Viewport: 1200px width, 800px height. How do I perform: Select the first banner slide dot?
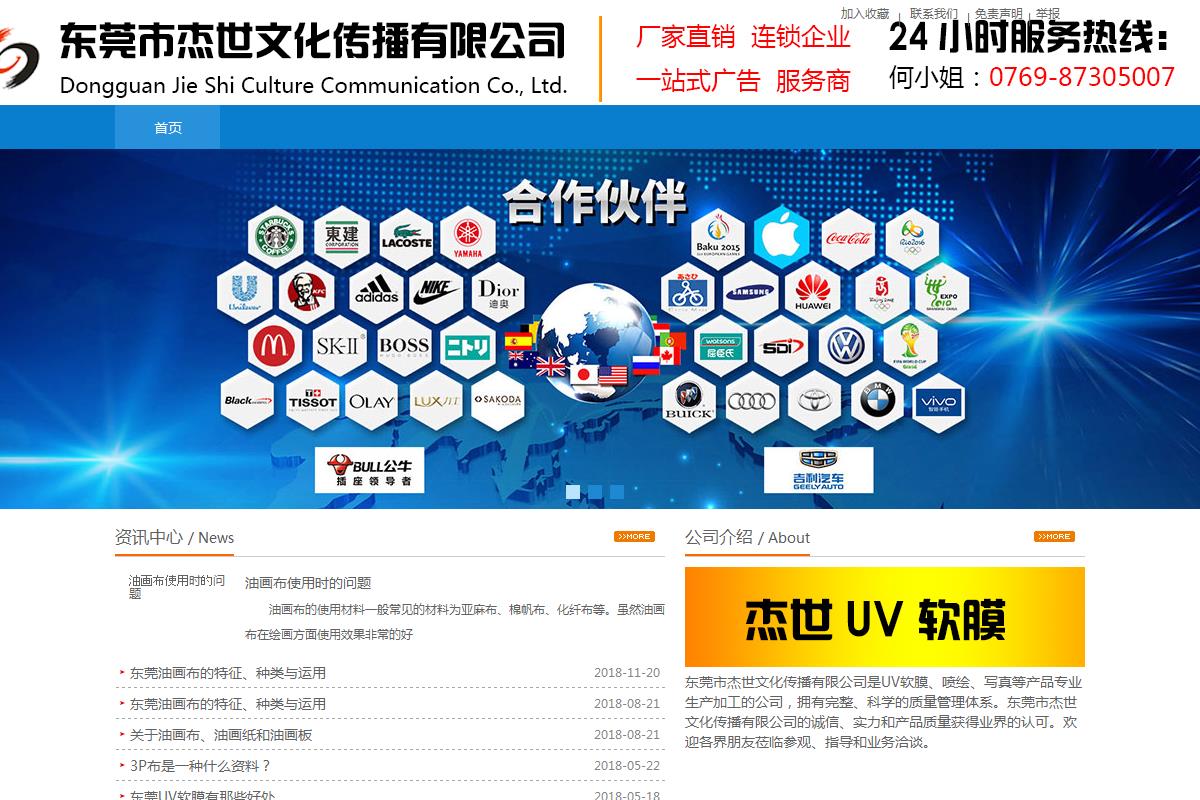[573, 491]
